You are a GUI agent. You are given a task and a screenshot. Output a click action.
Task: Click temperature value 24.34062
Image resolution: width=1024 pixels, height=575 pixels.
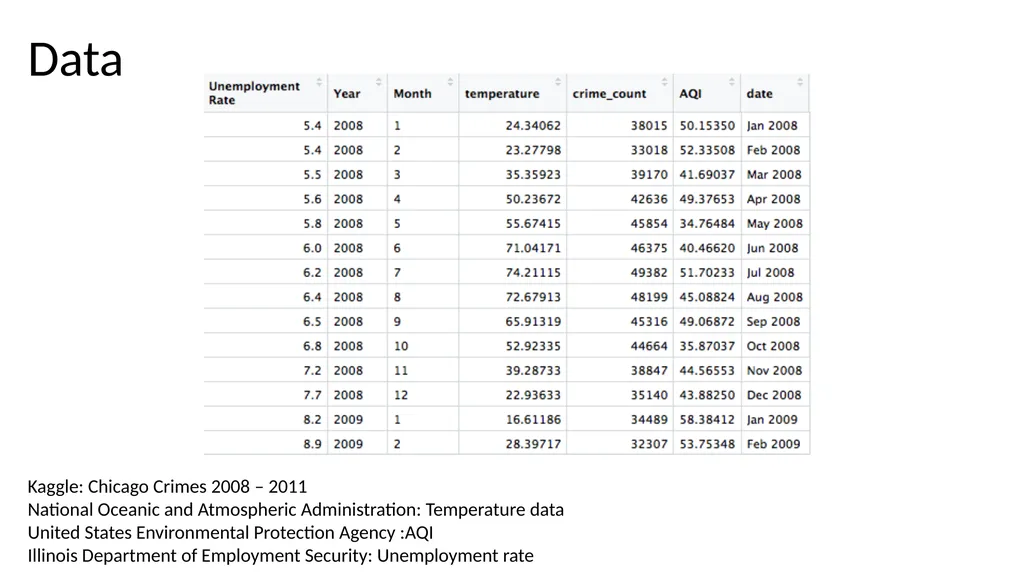pos(533,125)
